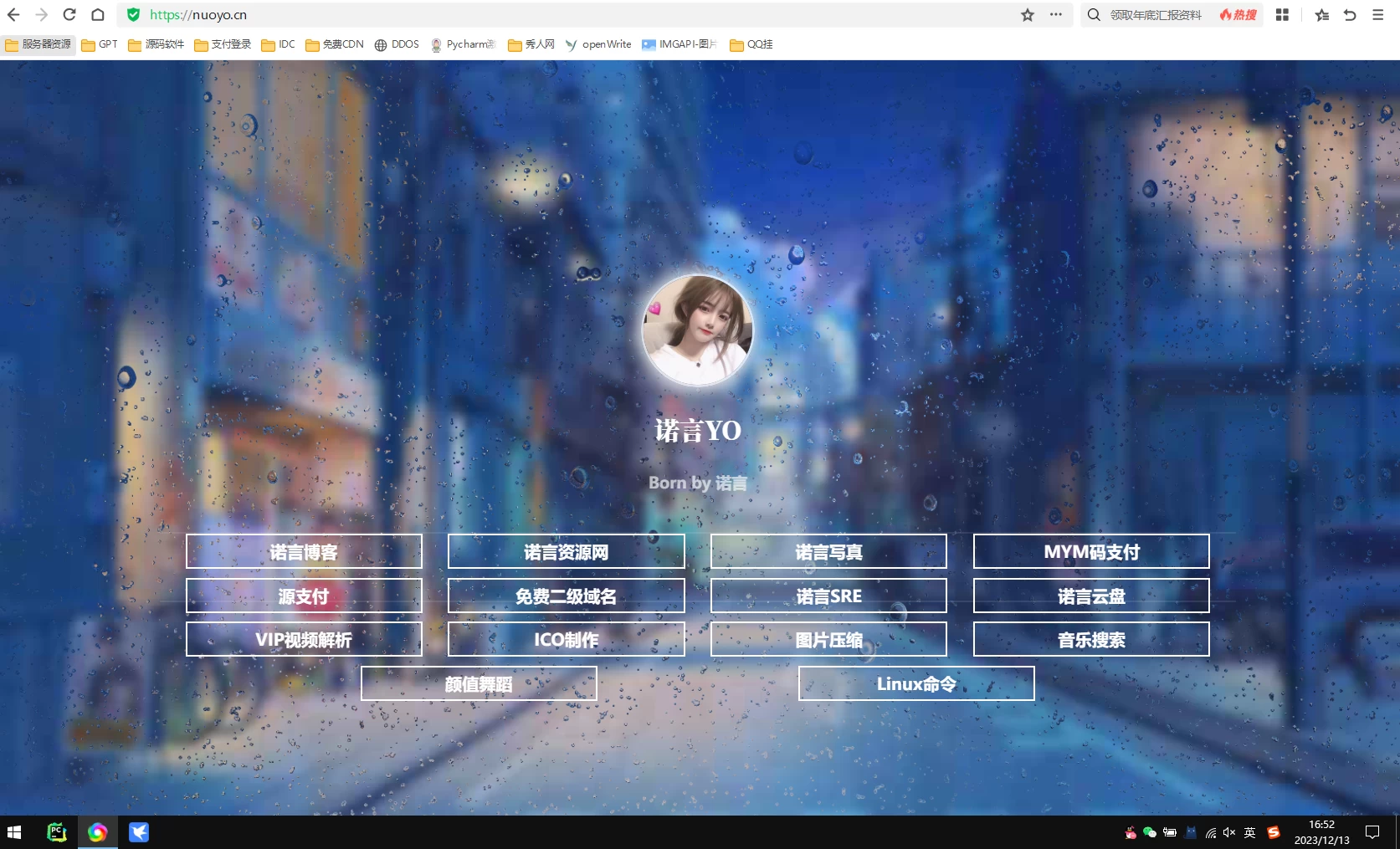Open the 源码软件 bookmarks folder
Image resolution: width=1400 pixels, height=849 pixels.
tap(156, 44)
